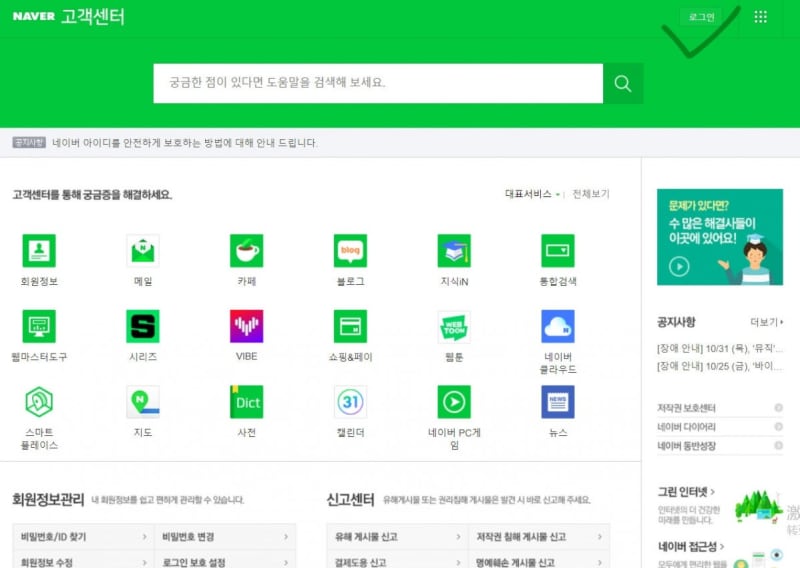Viewport: 800px width, 568px height.
Task: Click the 공지사항 badge label
Action: coord(29,142)
